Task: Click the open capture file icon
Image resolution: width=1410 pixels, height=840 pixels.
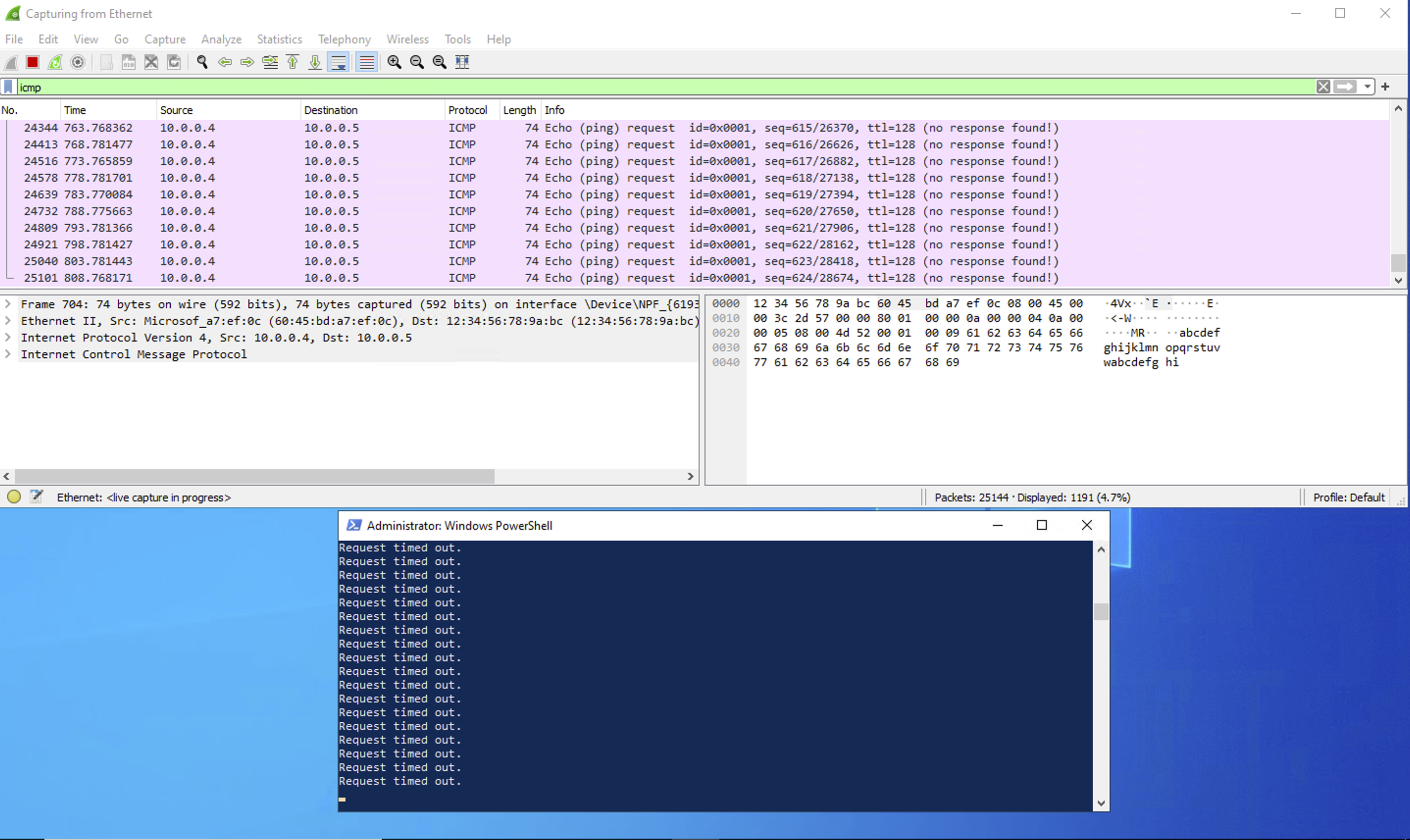Action: coord(106,62)
